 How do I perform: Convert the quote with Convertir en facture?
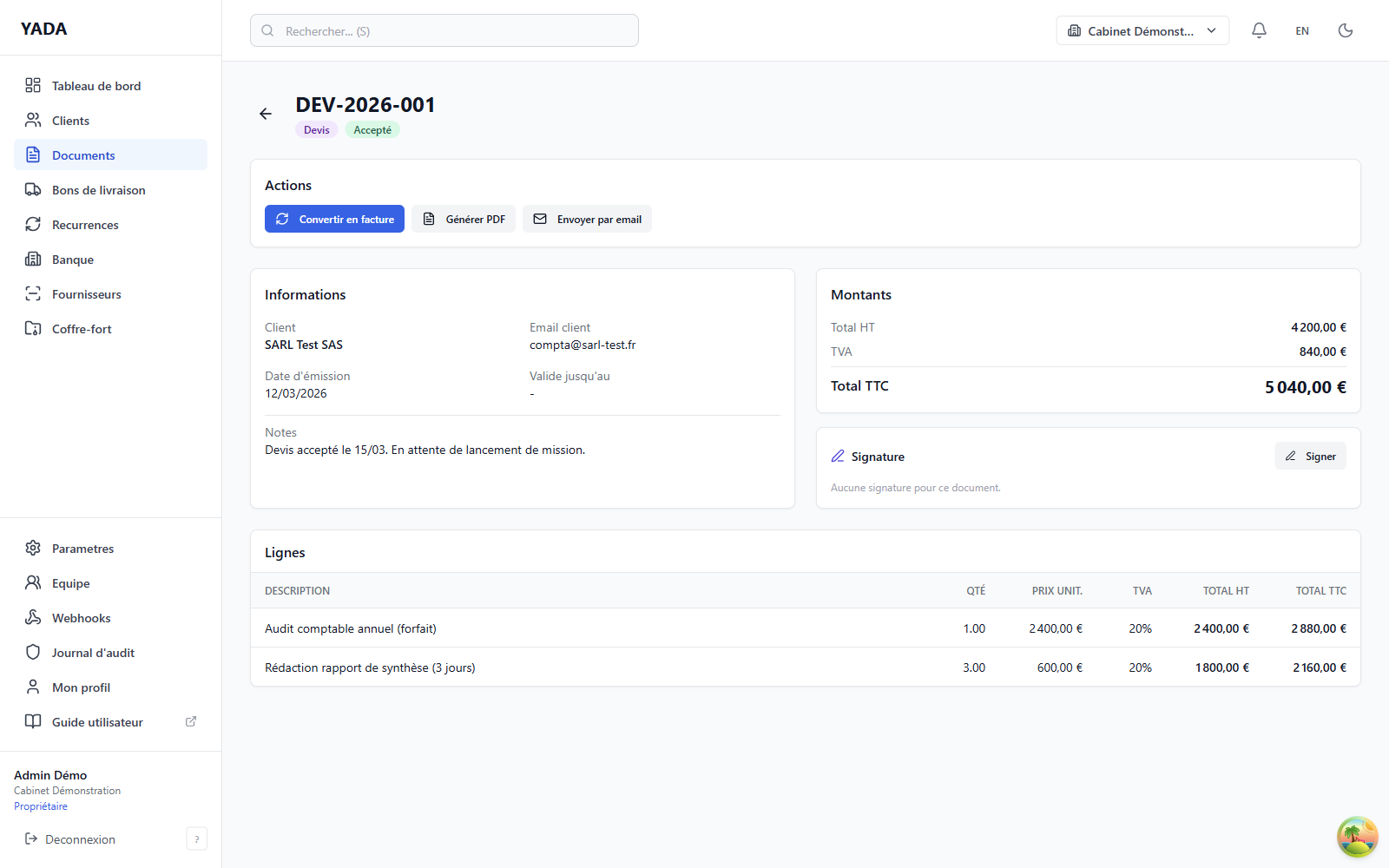tap(334, 219)
